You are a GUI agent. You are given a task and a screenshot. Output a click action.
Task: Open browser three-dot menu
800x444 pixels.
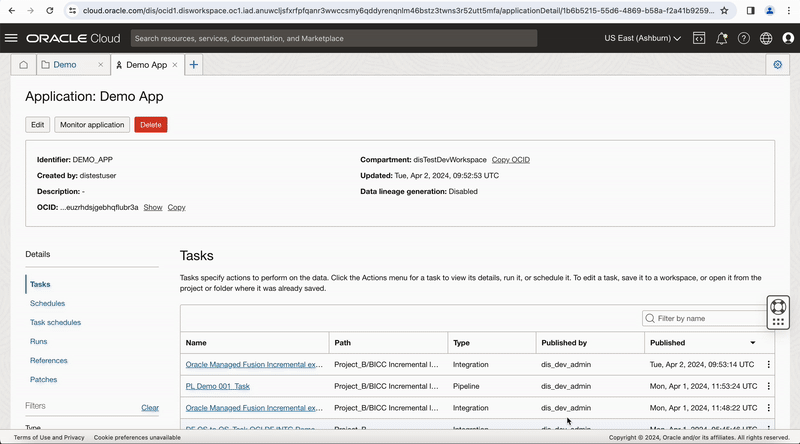click(x=789, y=10)
